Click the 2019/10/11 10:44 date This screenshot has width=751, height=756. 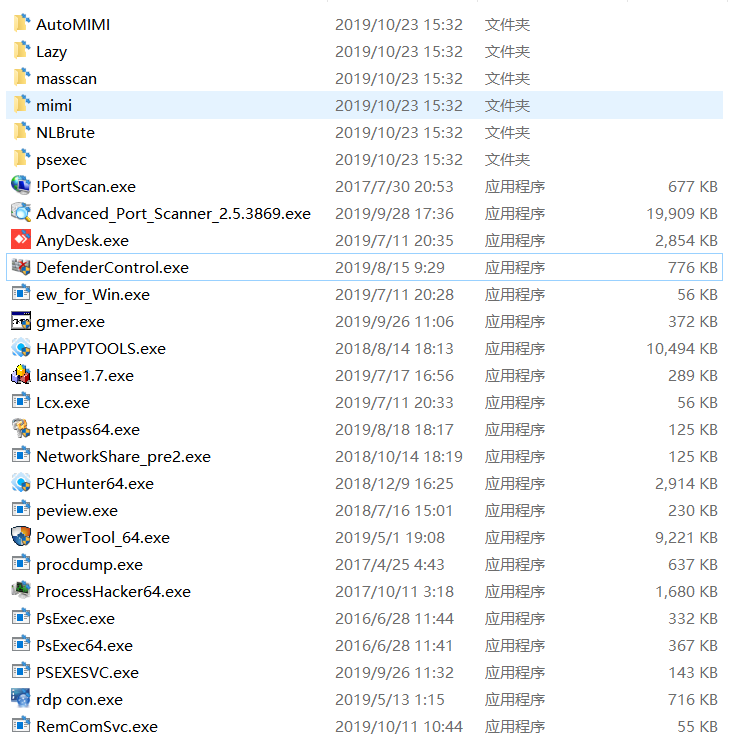[399, 727]
